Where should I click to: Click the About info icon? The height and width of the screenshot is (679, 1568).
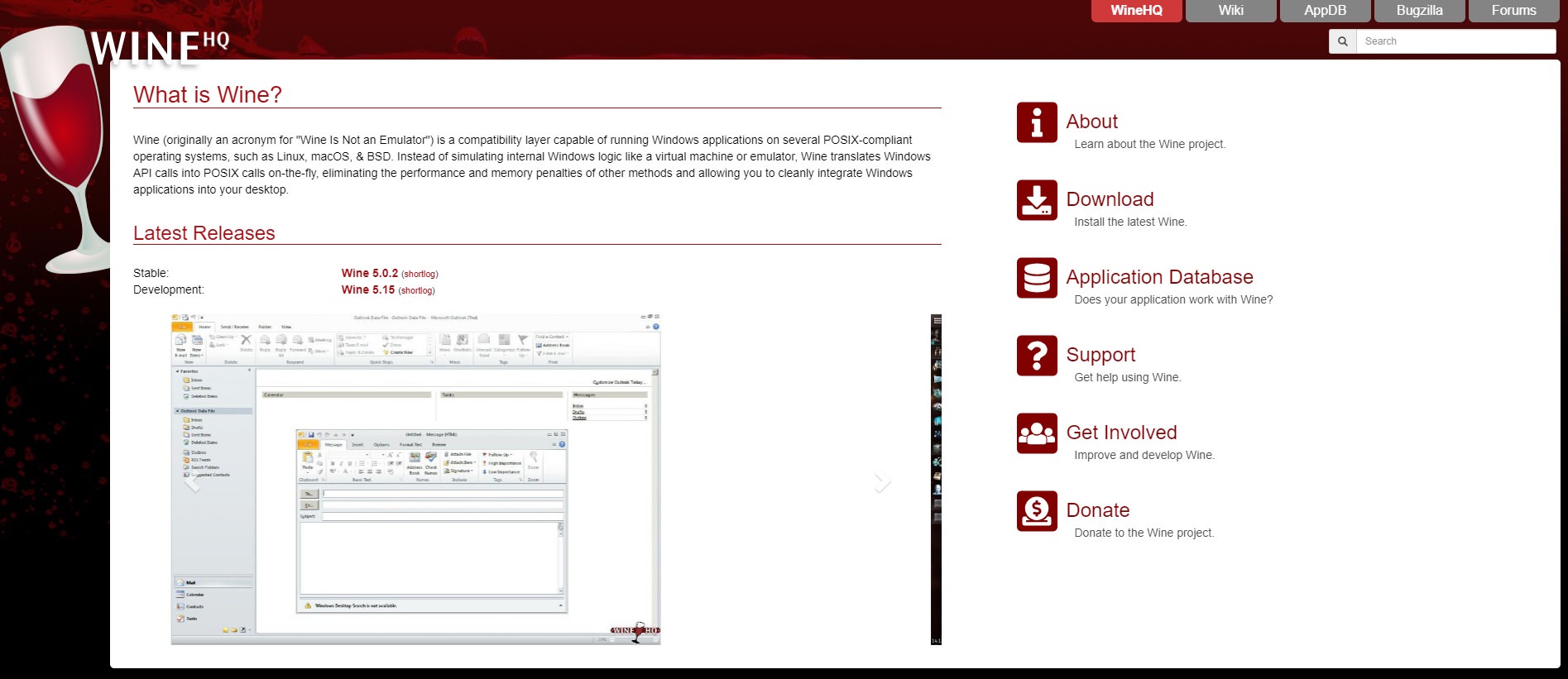point(1036,122)
